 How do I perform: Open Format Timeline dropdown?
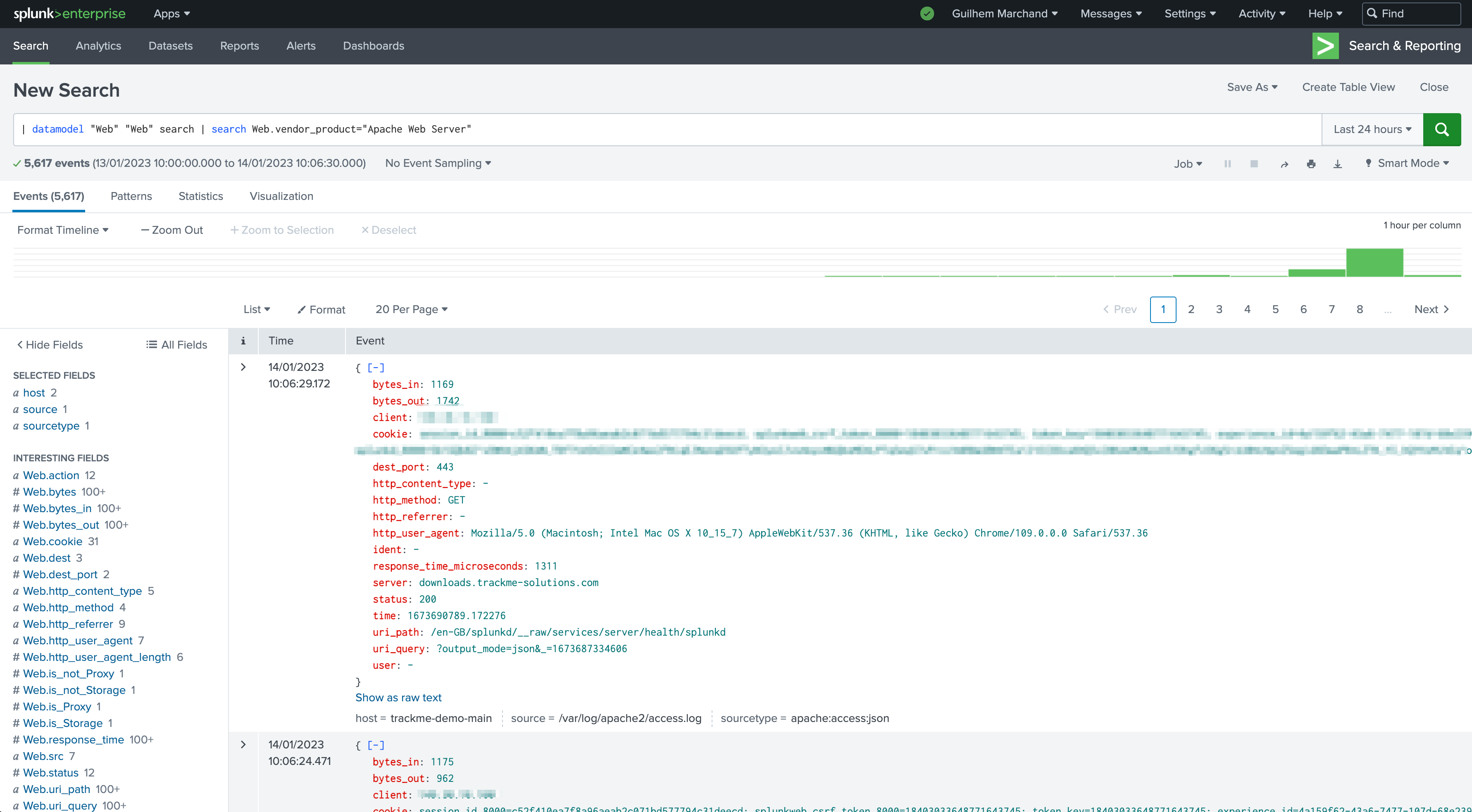[x=63, y=230]
